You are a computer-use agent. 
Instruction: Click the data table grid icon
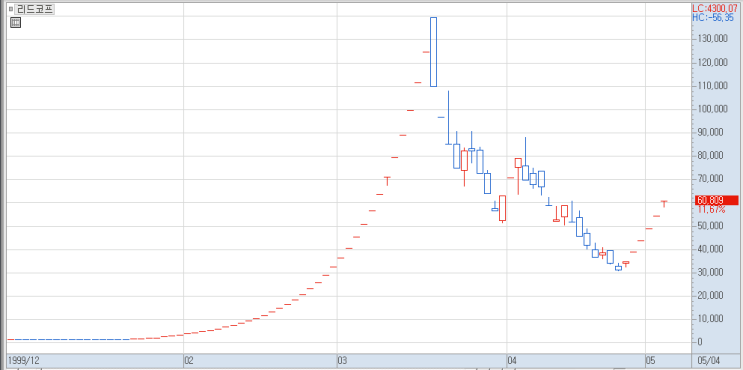coord(16,22)
